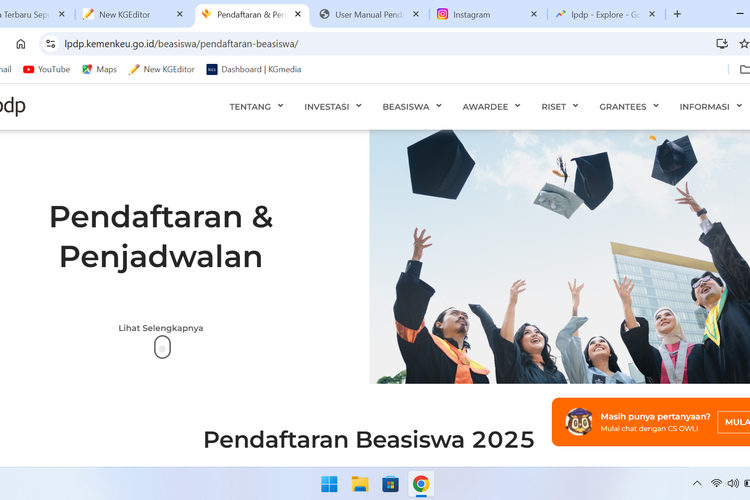Open Maps bookmark
The width and height of the screenshot is (750, 500).
tap(99, 69)
